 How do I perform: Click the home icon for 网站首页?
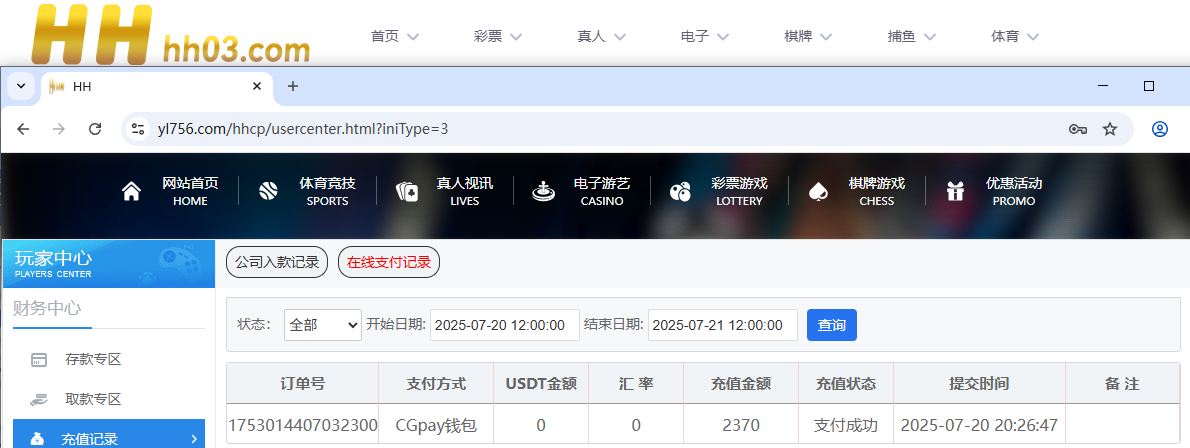tap(131, 192)
